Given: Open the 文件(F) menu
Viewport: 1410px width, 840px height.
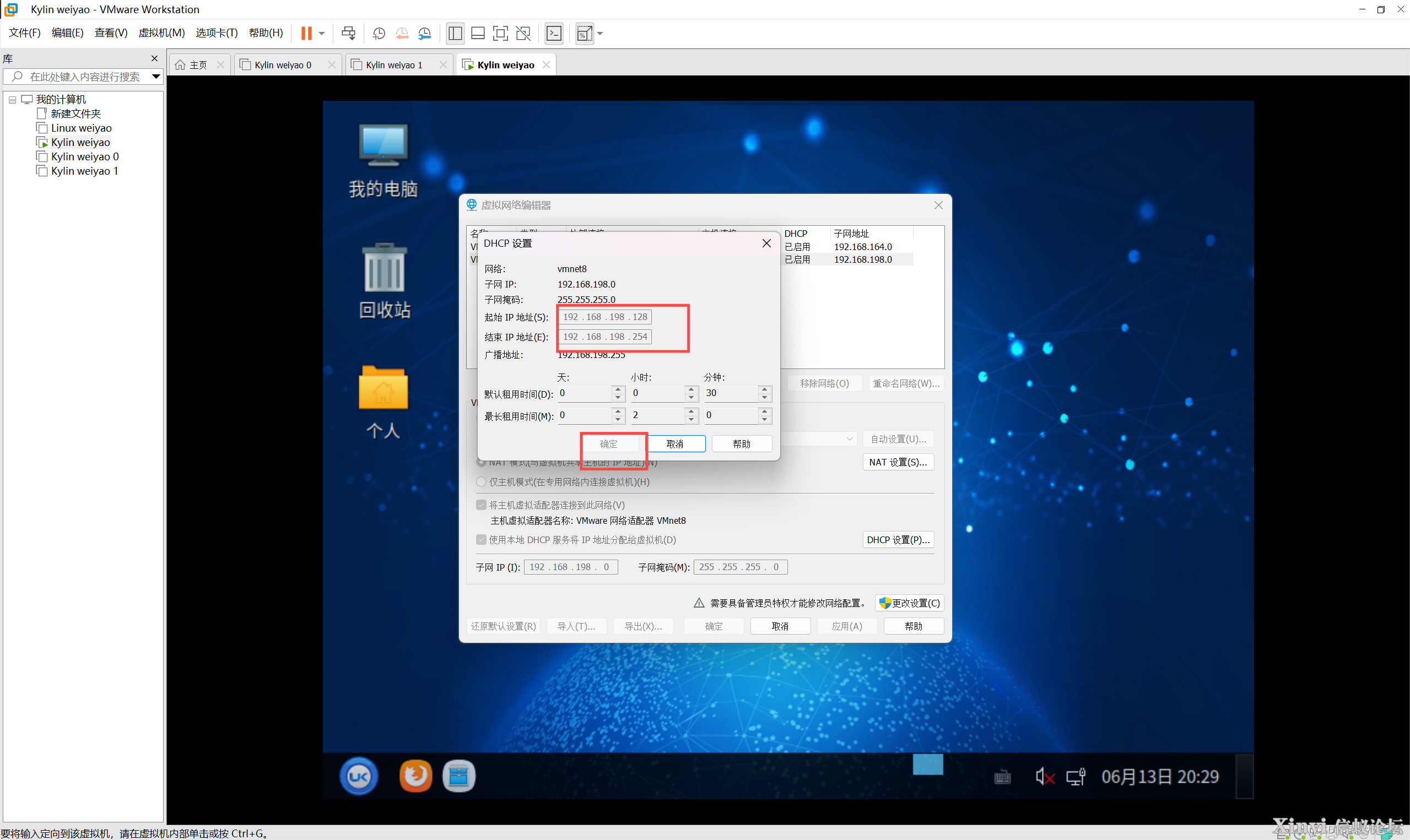Looking at the screenshot, I should point(24,33).
